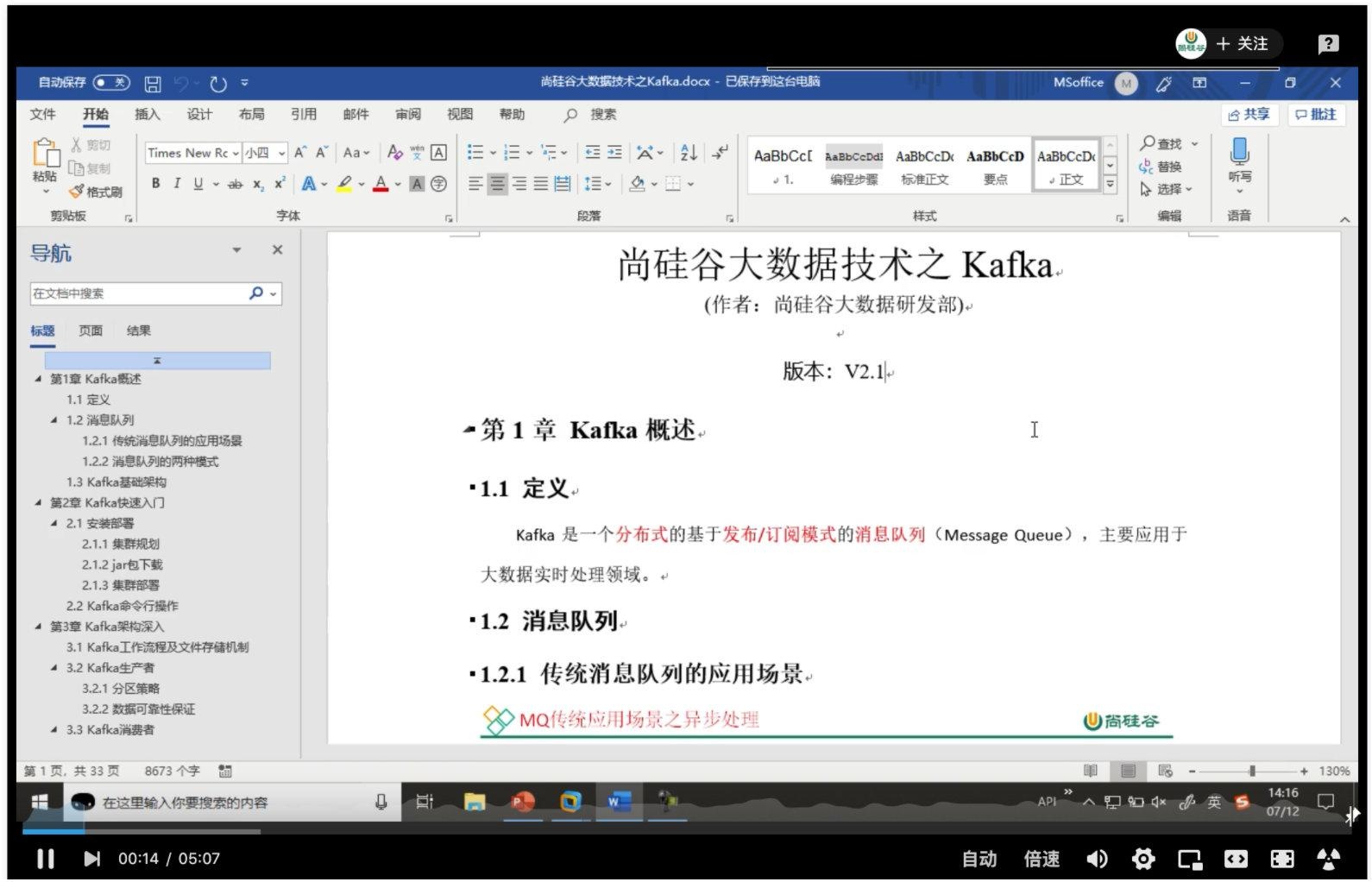Open video player settings gear
Viewport: 1372px width, 882px height.
(1143, 860)
